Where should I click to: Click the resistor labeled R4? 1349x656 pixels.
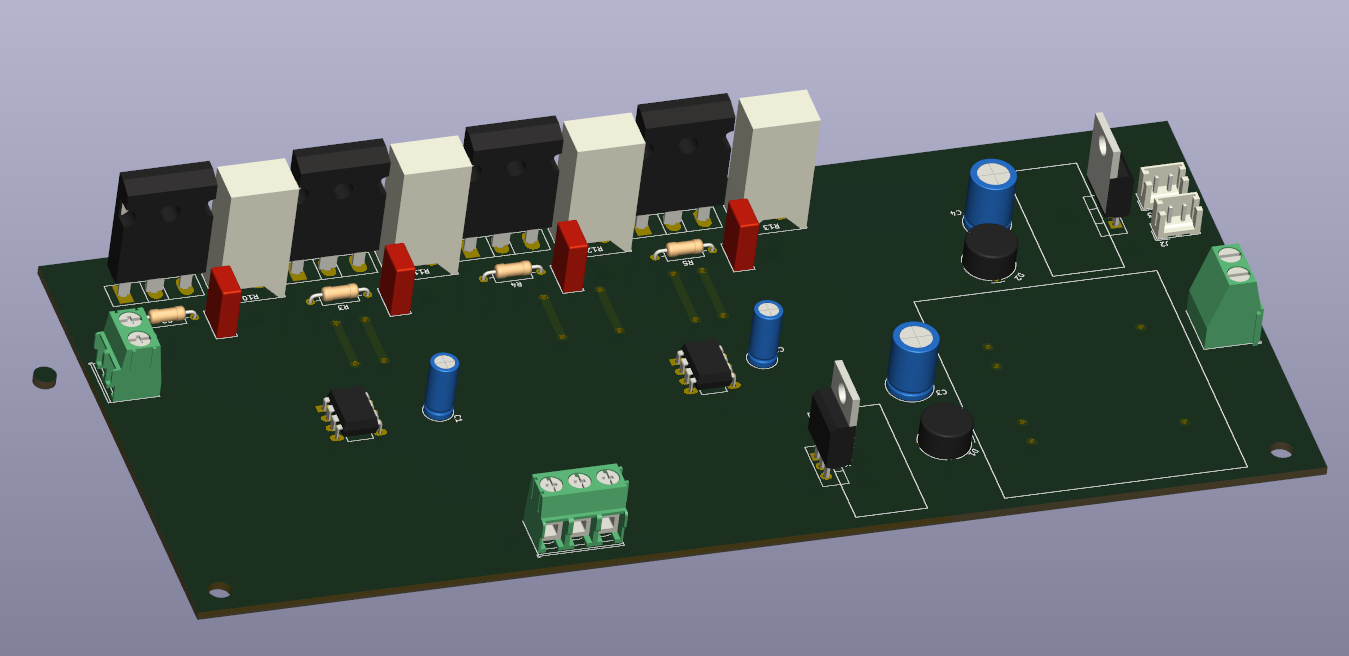512,269
